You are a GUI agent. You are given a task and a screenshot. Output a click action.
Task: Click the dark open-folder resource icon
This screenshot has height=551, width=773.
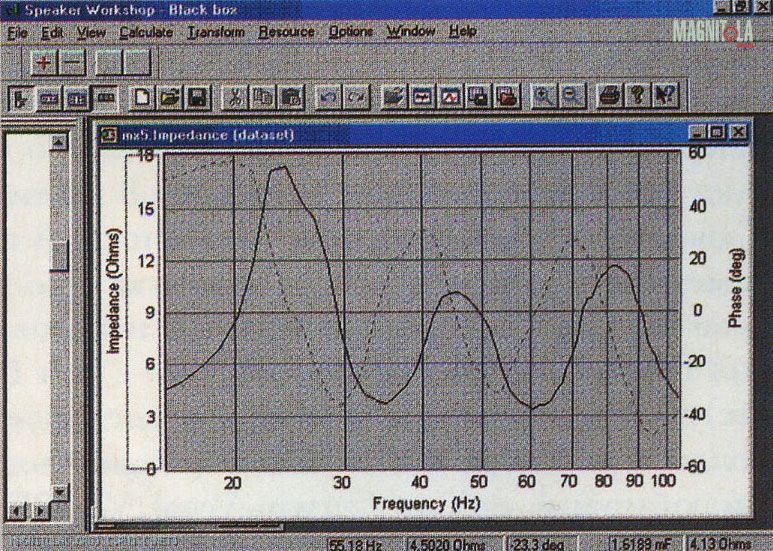(394, 96)
